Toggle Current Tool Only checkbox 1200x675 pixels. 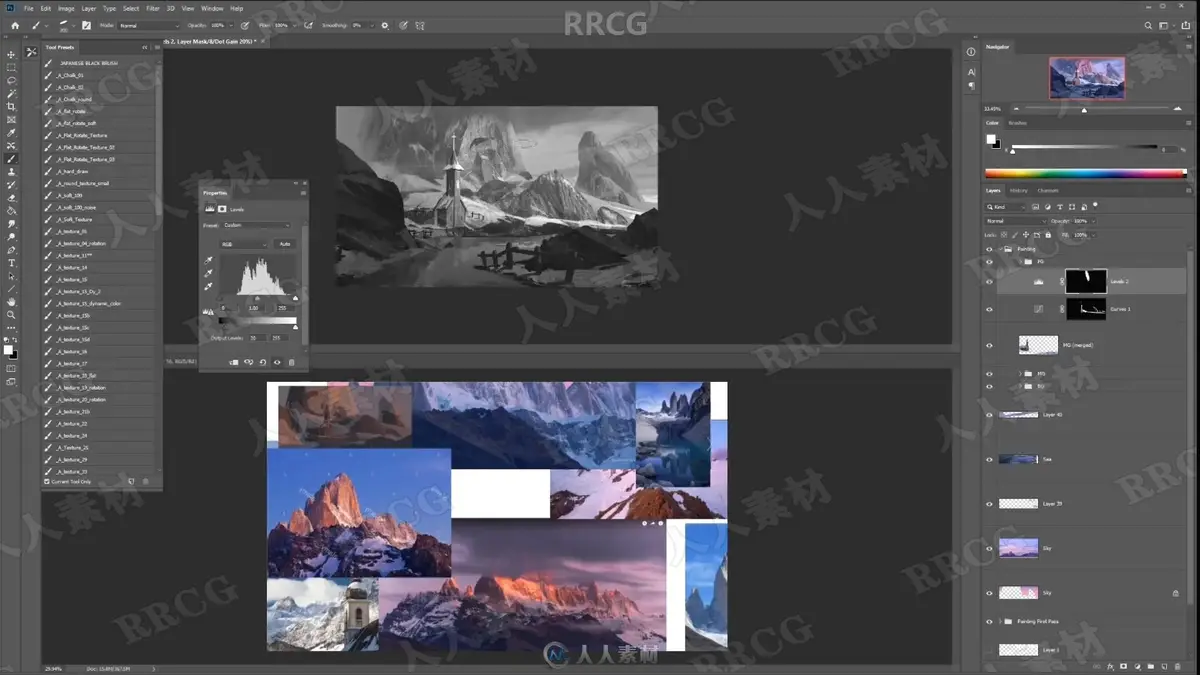[47, 481]
